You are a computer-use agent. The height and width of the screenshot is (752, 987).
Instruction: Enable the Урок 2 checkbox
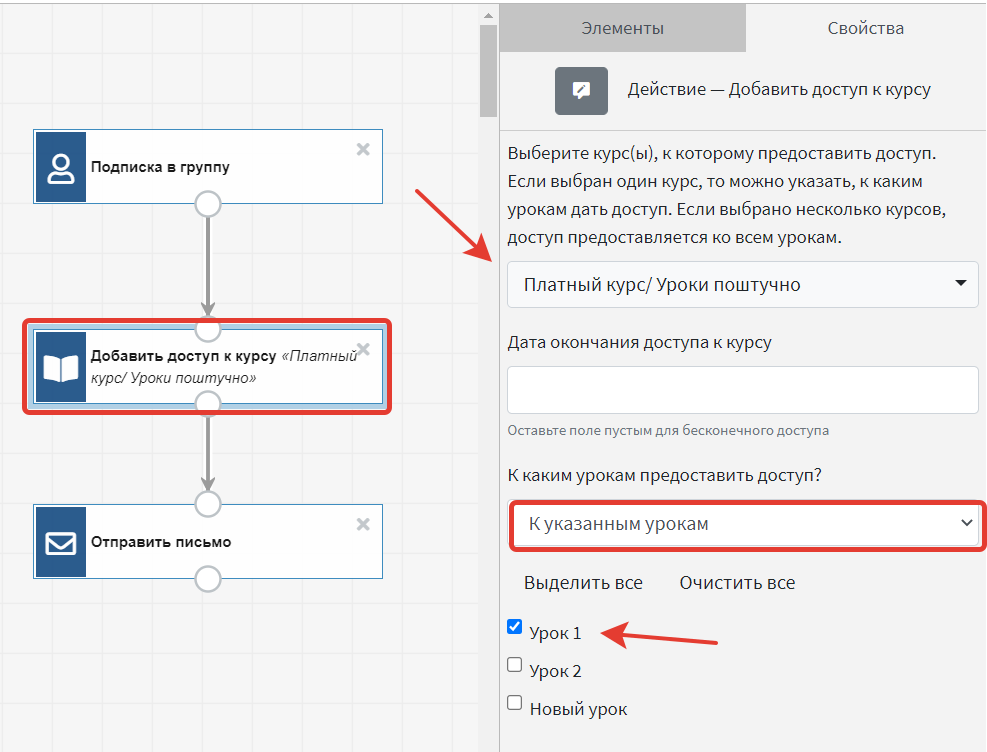click(x=515, y=665)
